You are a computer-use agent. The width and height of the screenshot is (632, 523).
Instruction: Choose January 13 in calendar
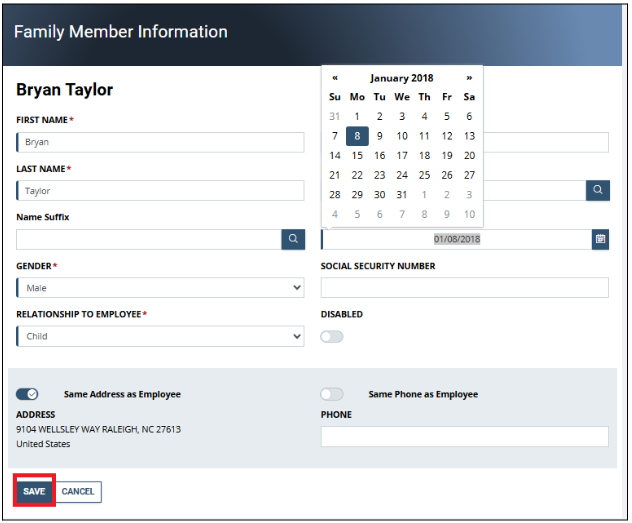coord(469,136)
